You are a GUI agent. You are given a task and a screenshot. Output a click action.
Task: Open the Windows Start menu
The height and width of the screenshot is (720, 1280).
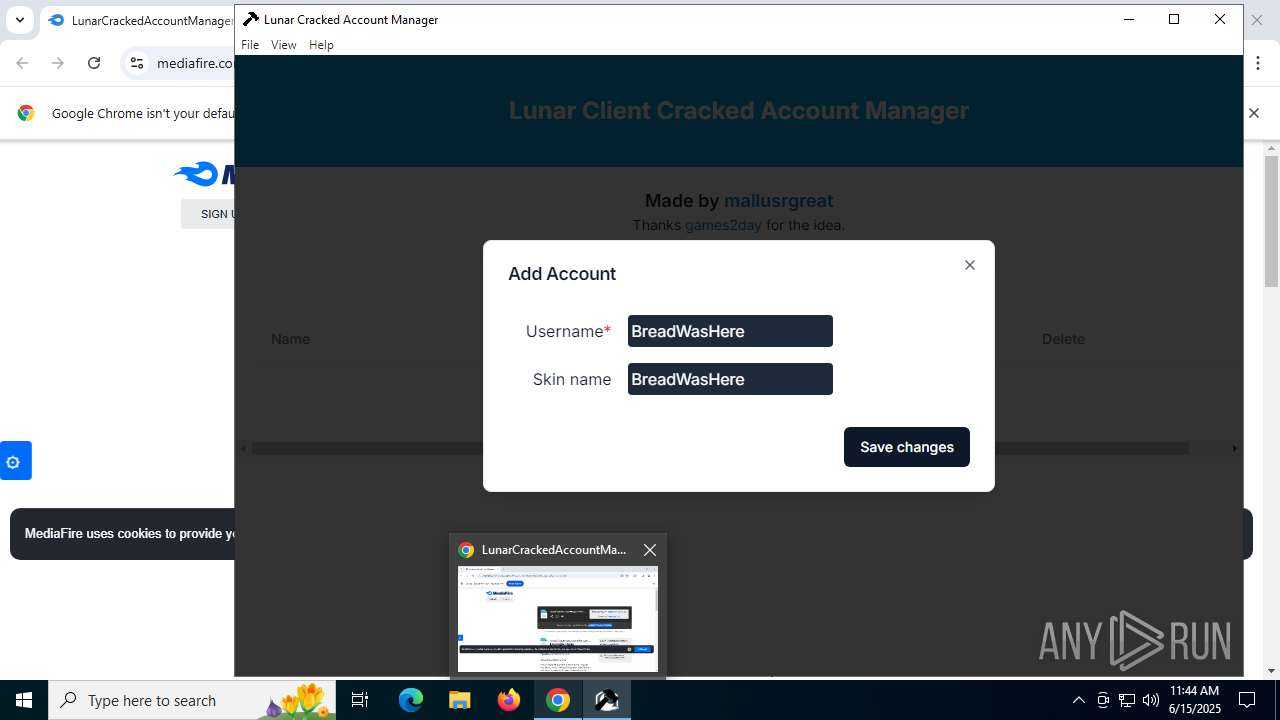click(x=24, y=700)
